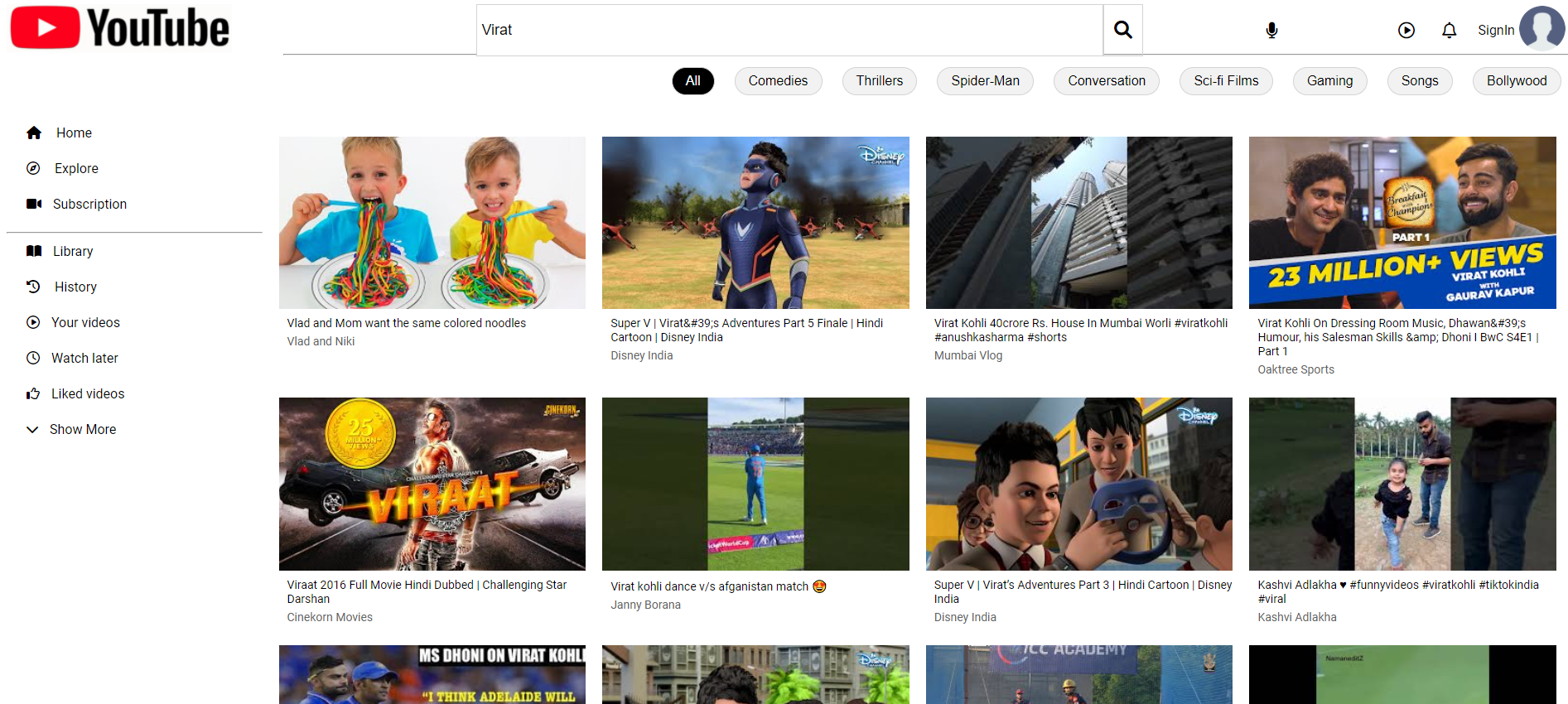Click the Home house icon

[x=34, y=133]
